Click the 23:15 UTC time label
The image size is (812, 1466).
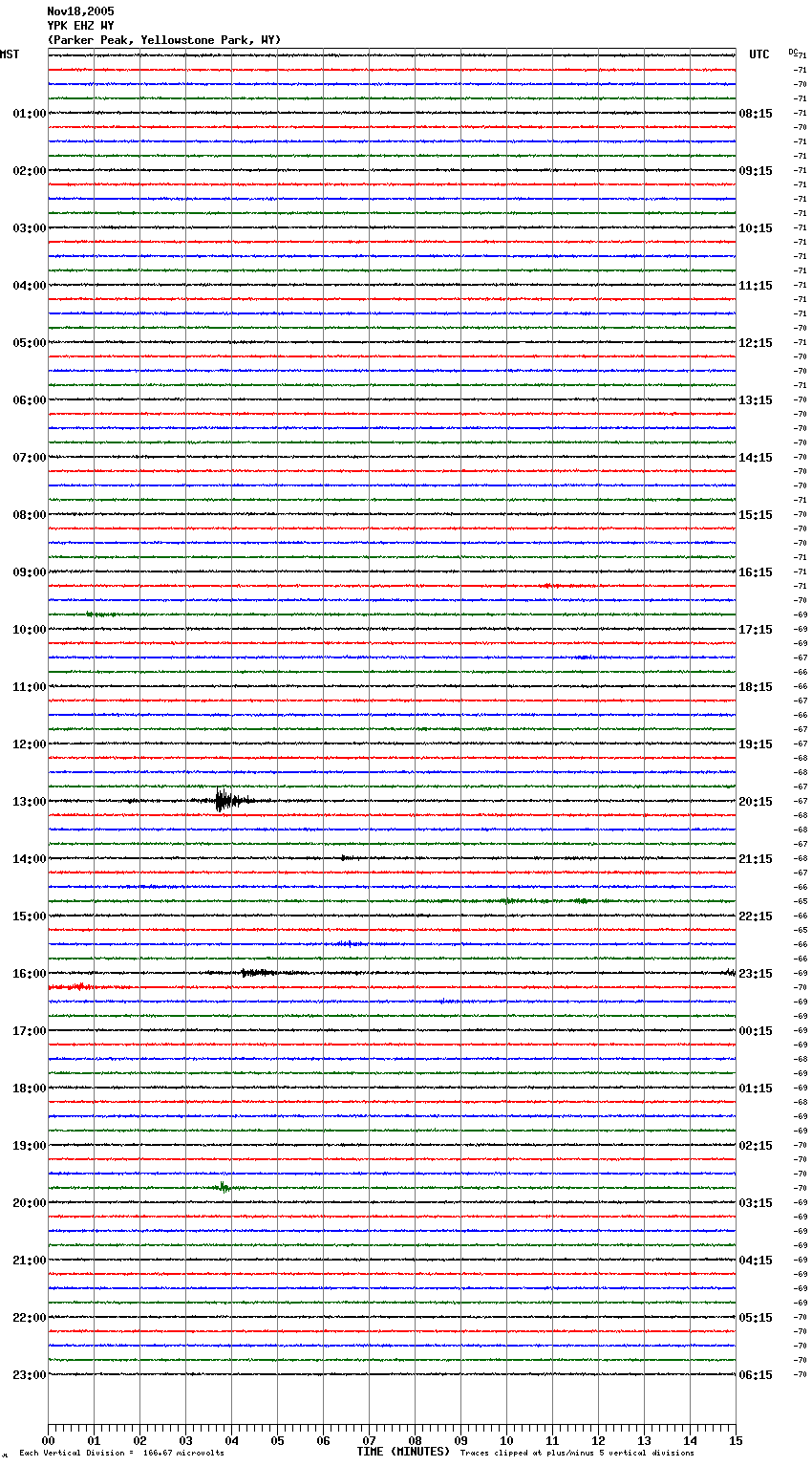tap(756, 974)
